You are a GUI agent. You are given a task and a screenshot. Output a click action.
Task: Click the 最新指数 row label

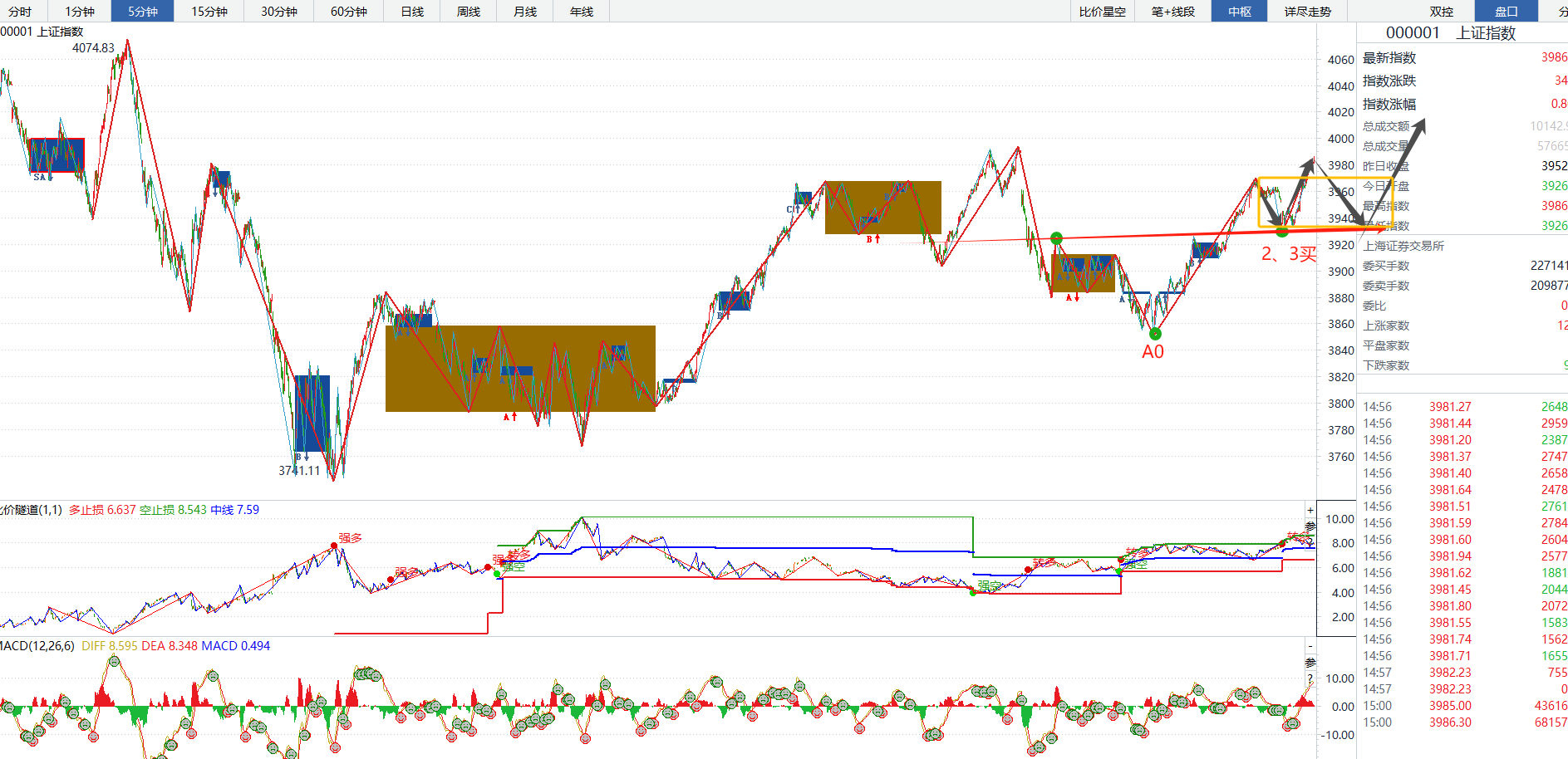(1389, 58)
